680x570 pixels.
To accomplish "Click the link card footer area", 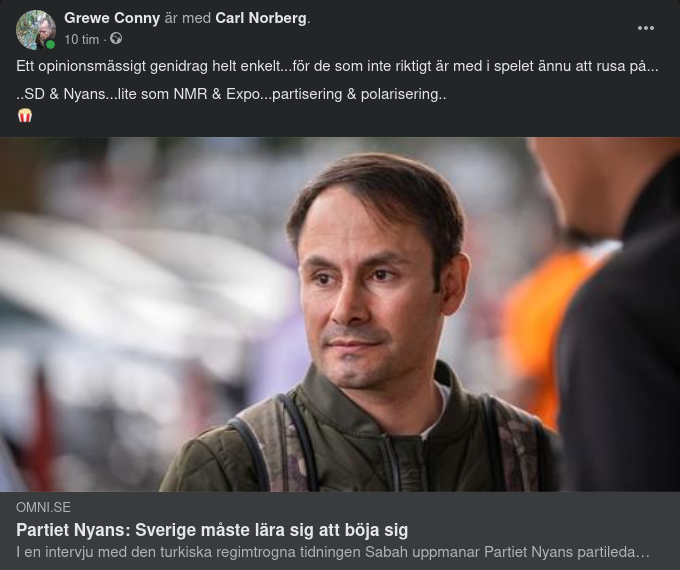I will tap(340, 531).
